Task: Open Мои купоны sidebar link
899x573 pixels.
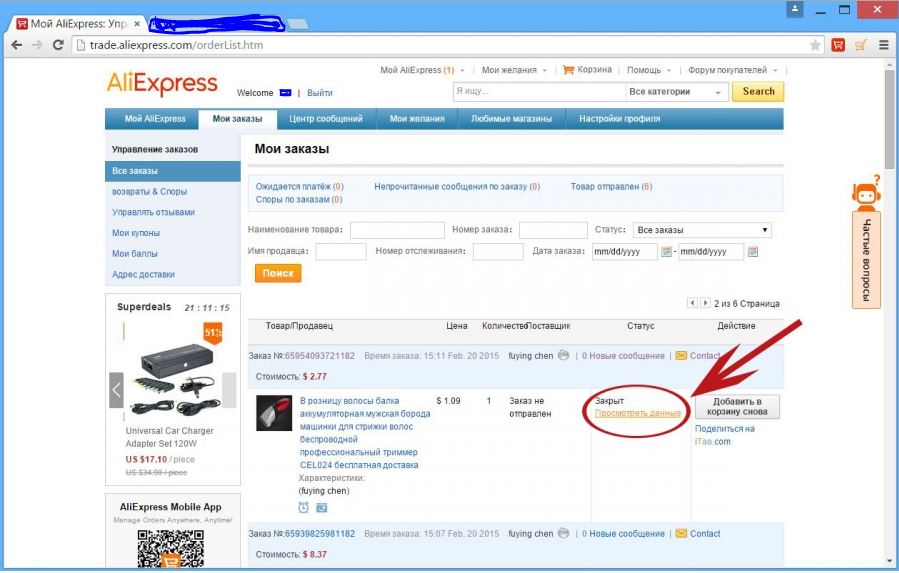Action: (x=136, y=233)
